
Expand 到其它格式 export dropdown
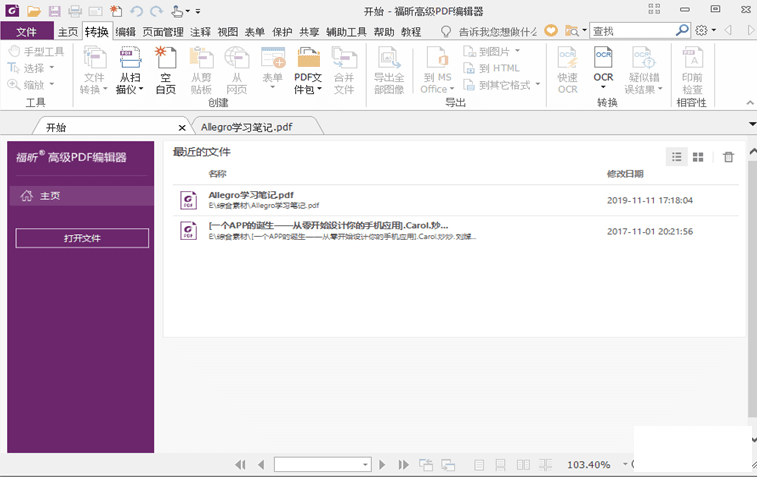point(537,84)
